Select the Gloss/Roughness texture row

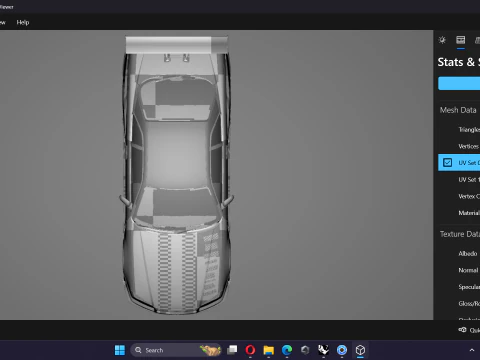pos(459,303)
